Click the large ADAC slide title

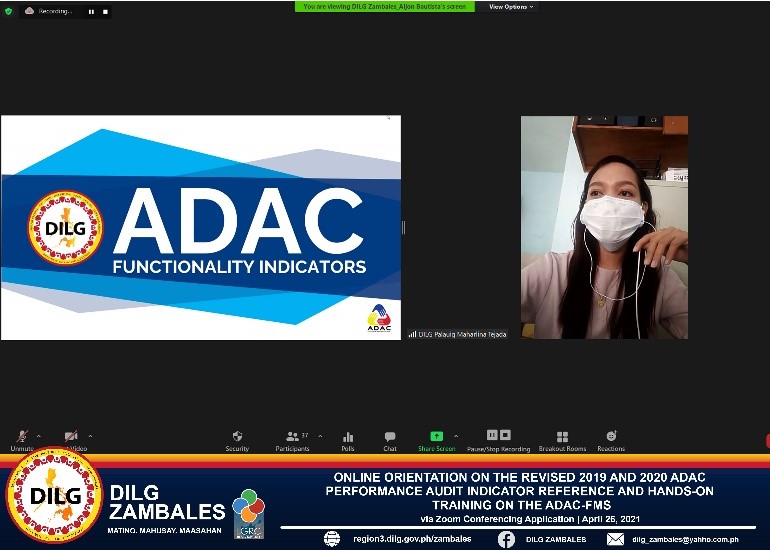pos(238,221)
